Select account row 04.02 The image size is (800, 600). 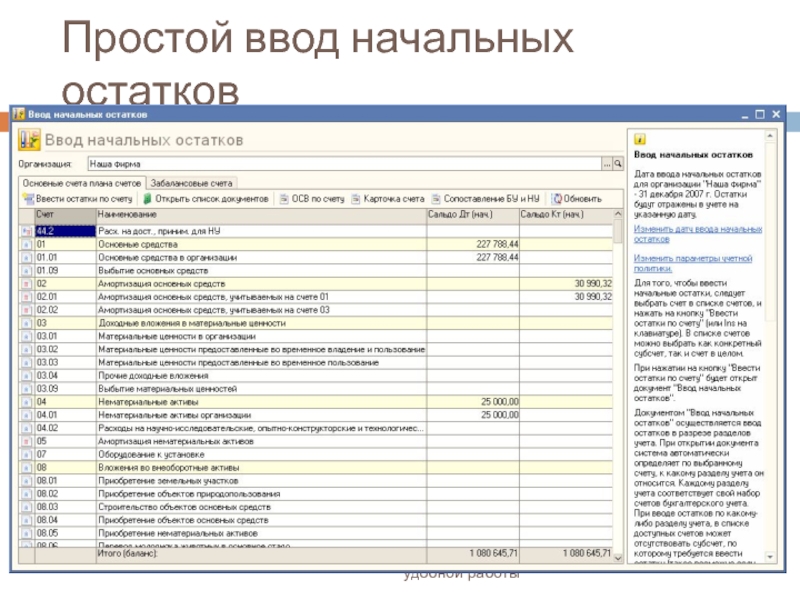(x=316, y=429)
